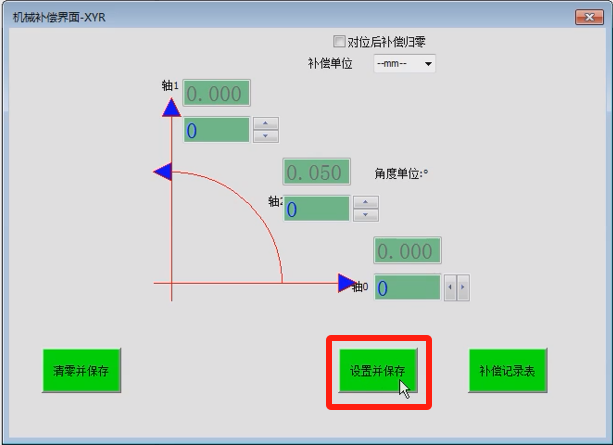Click the 轴1 readout showing 0.000
Screen dimensions: 613x445
point(216,94)
